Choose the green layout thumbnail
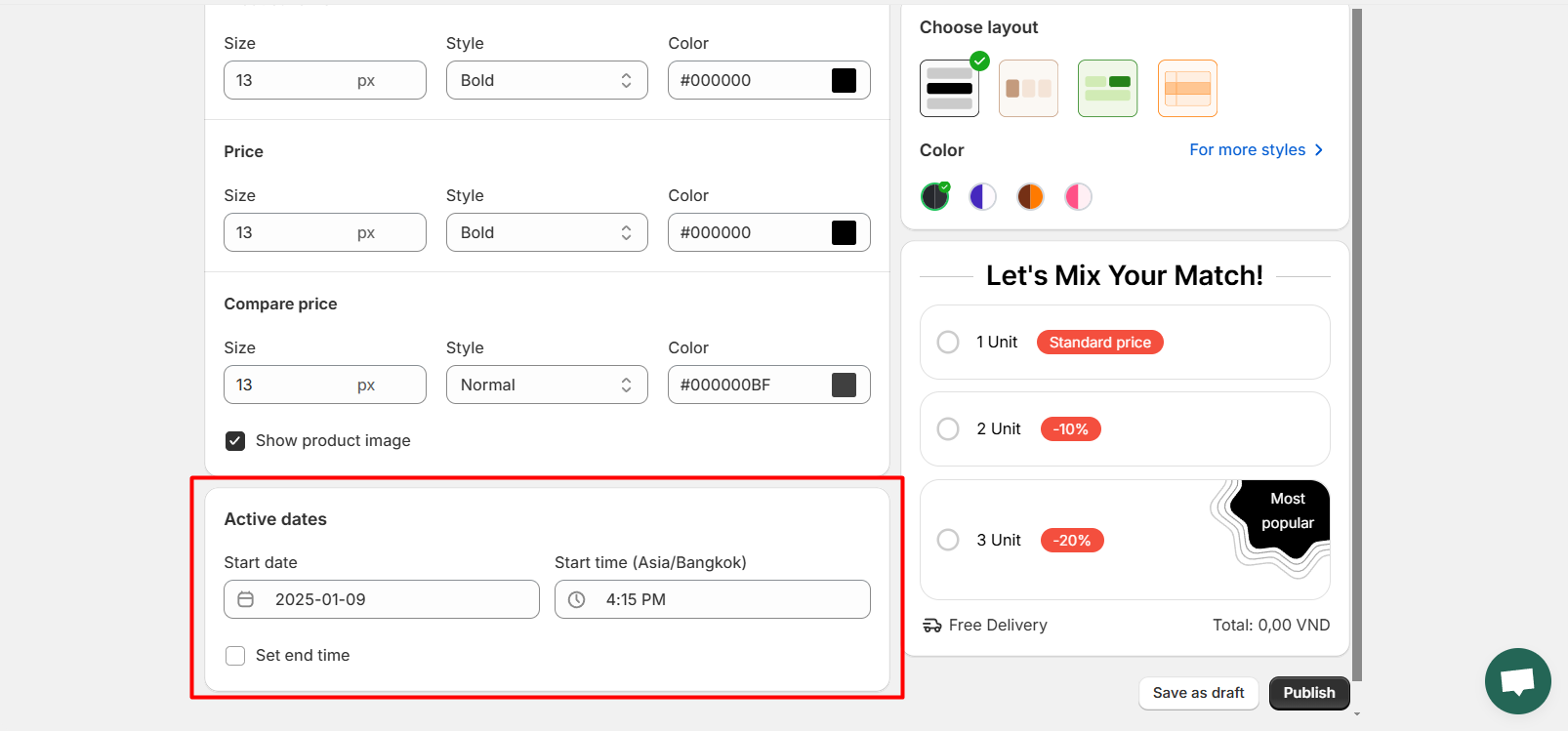Viewport: 1568px width, 731px height. 1107,88
